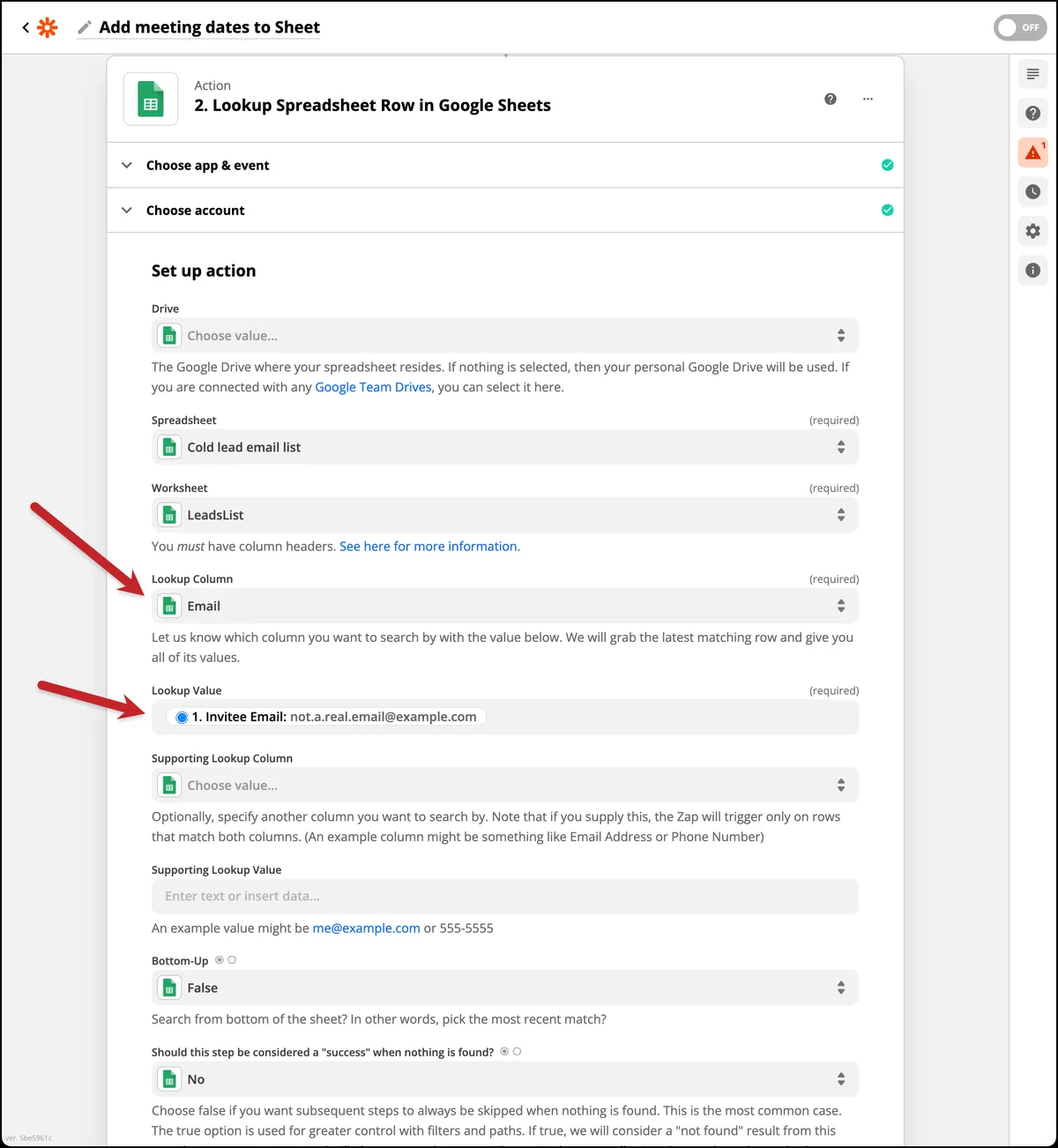Open the three-dot step options menu
Viewport: 1058px width, 1148px height.
point(868,99)
